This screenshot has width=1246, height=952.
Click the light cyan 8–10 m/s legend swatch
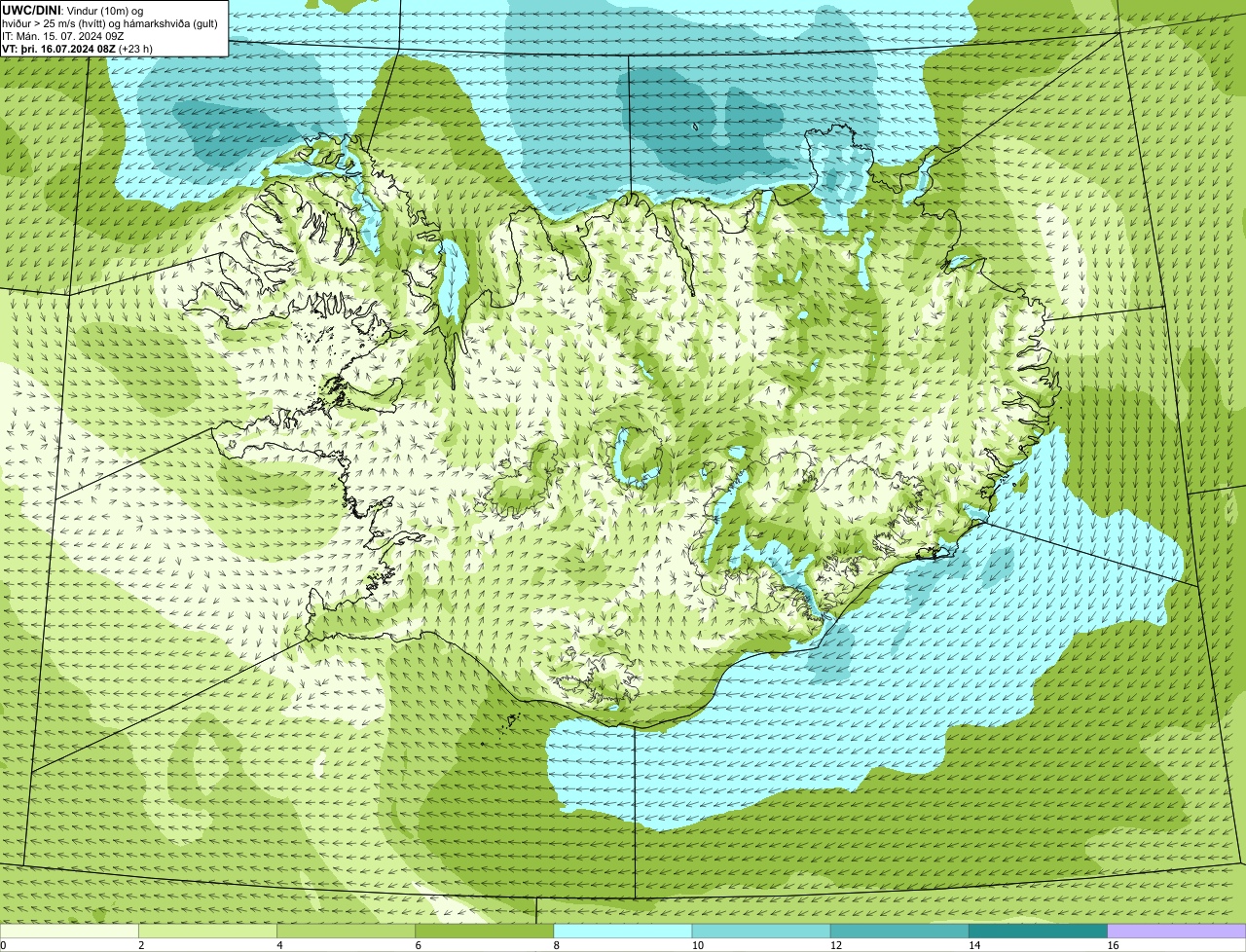pyautogui.click(x=623, y=932)
